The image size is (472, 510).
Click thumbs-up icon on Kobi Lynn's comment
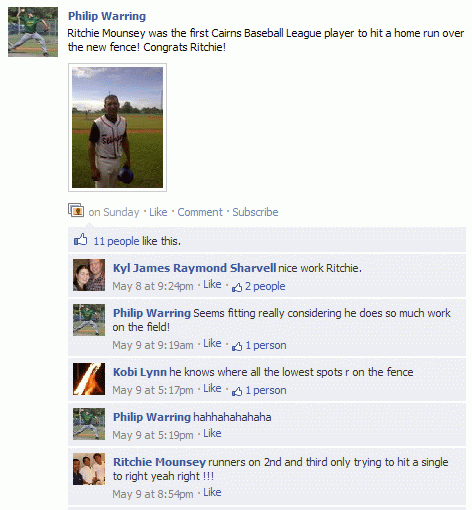click(x=237, y=391)
